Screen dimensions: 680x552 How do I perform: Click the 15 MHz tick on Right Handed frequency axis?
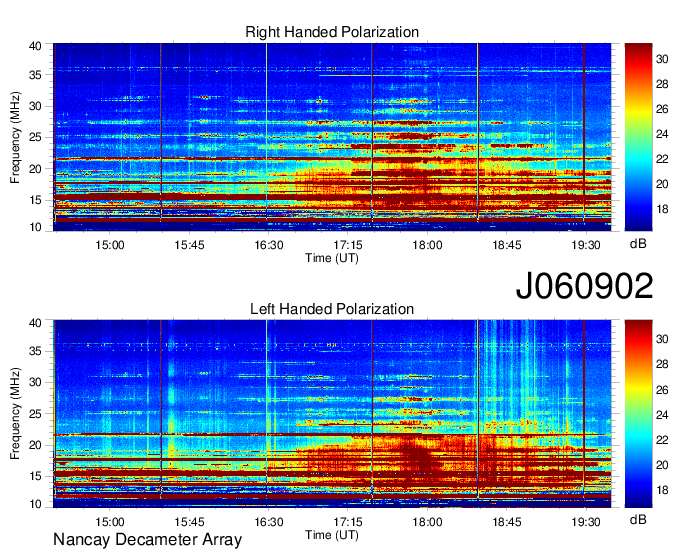[x=35, y=200]
